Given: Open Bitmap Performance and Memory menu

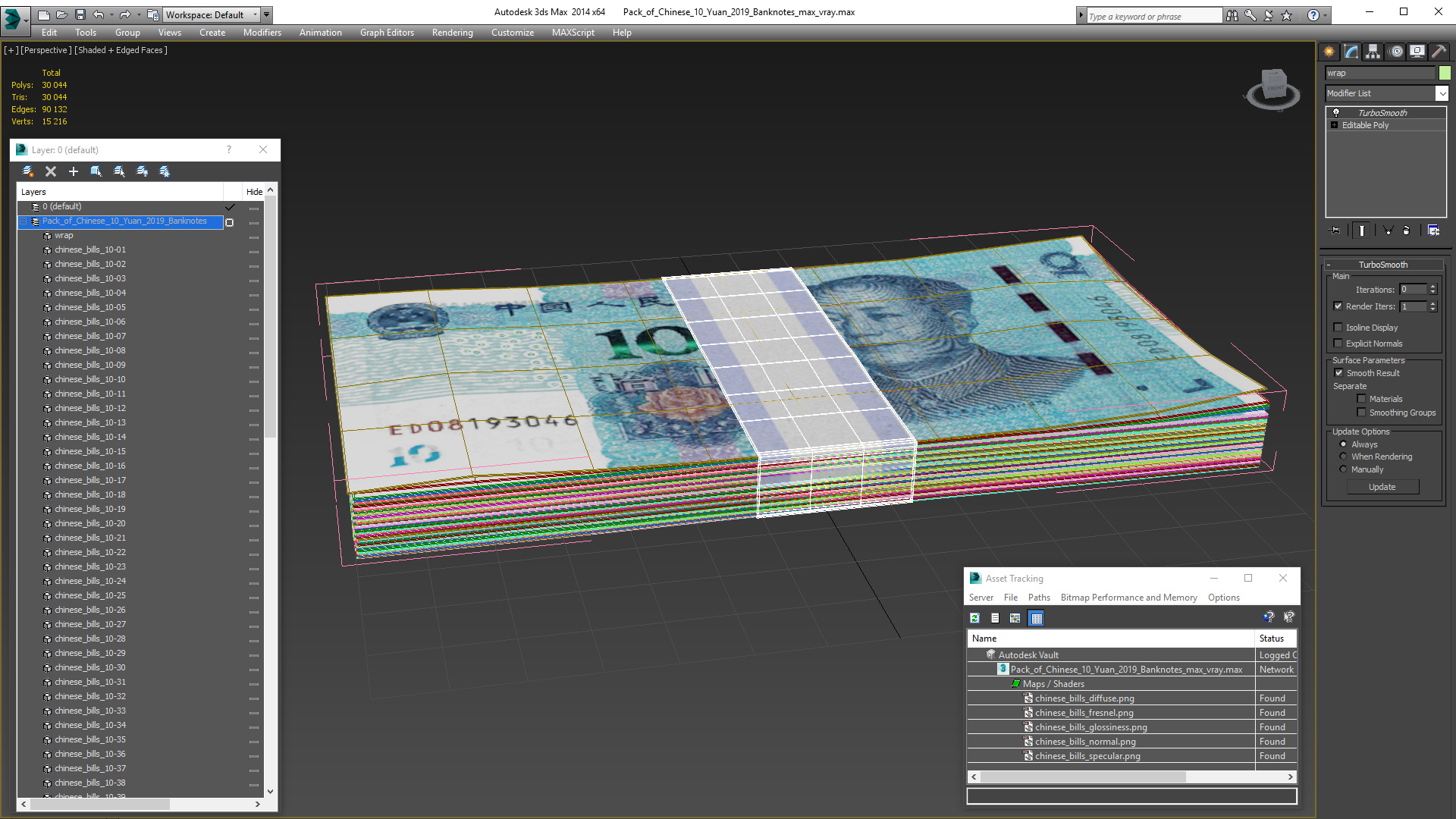Looking at the screenshot, I should click(x=1128, y=598).
